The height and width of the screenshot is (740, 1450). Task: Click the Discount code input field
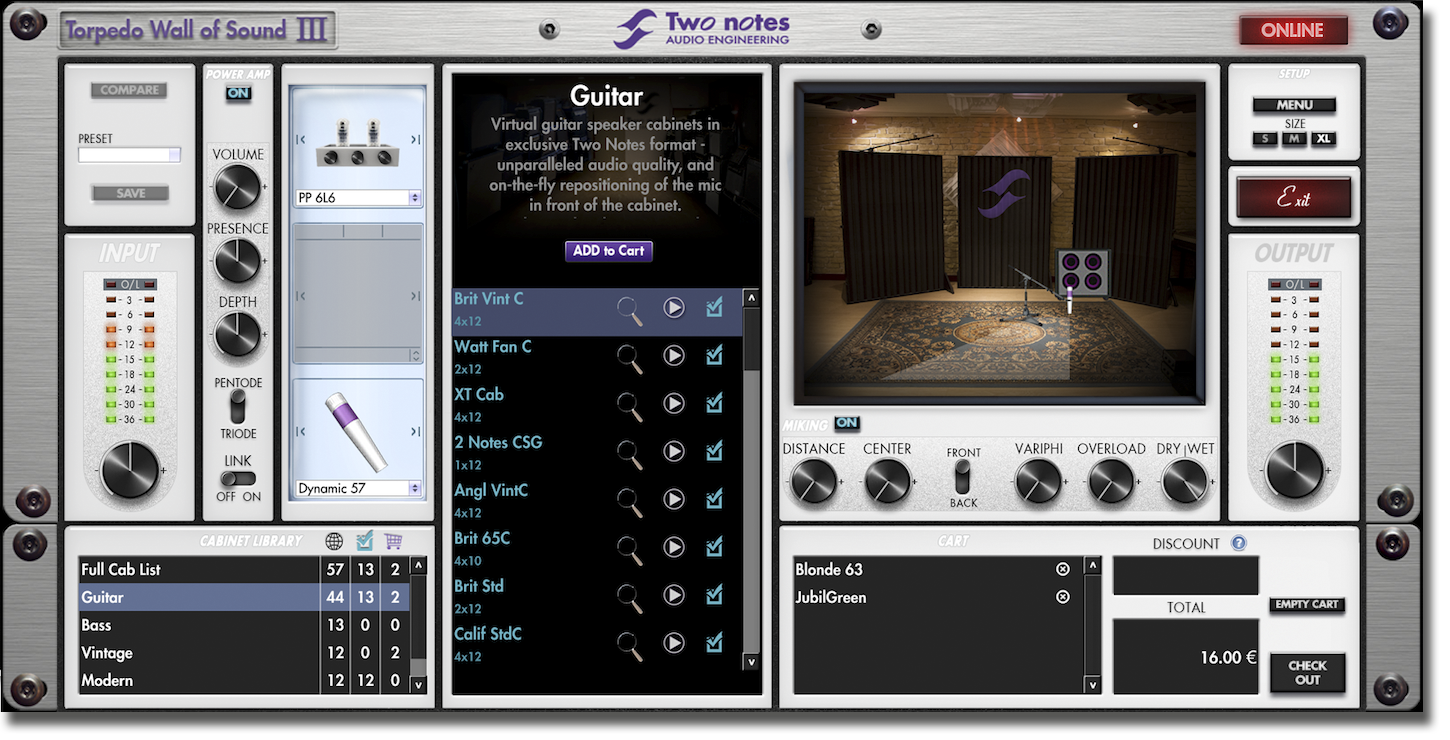tap(1186, 576)
